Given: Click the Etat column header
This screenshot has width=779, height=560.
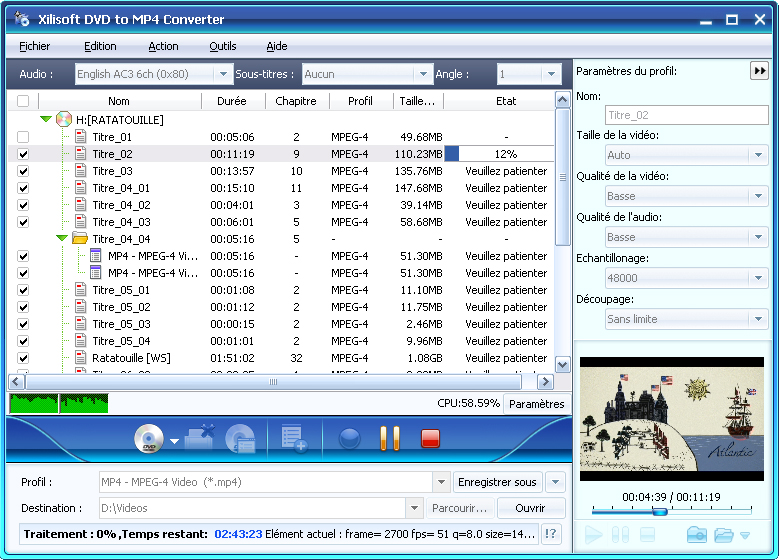Looking at the screenshot, I should click(506, 101).
